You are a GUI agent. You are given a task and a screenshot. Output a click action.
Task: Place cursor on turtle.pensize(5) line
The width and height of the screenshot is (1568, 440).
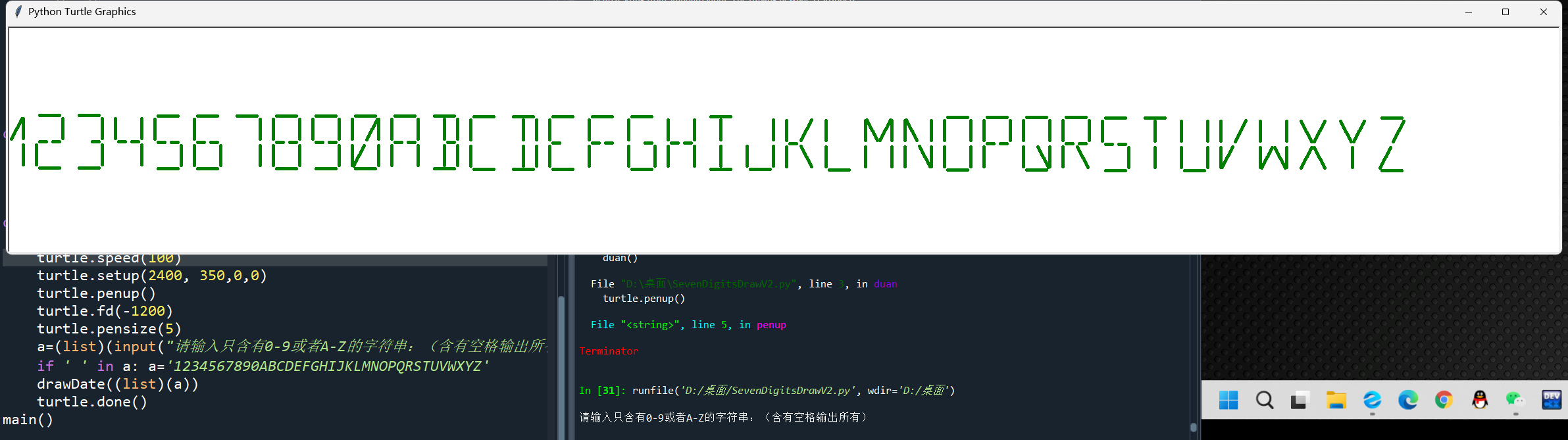(x=109, y=329)
